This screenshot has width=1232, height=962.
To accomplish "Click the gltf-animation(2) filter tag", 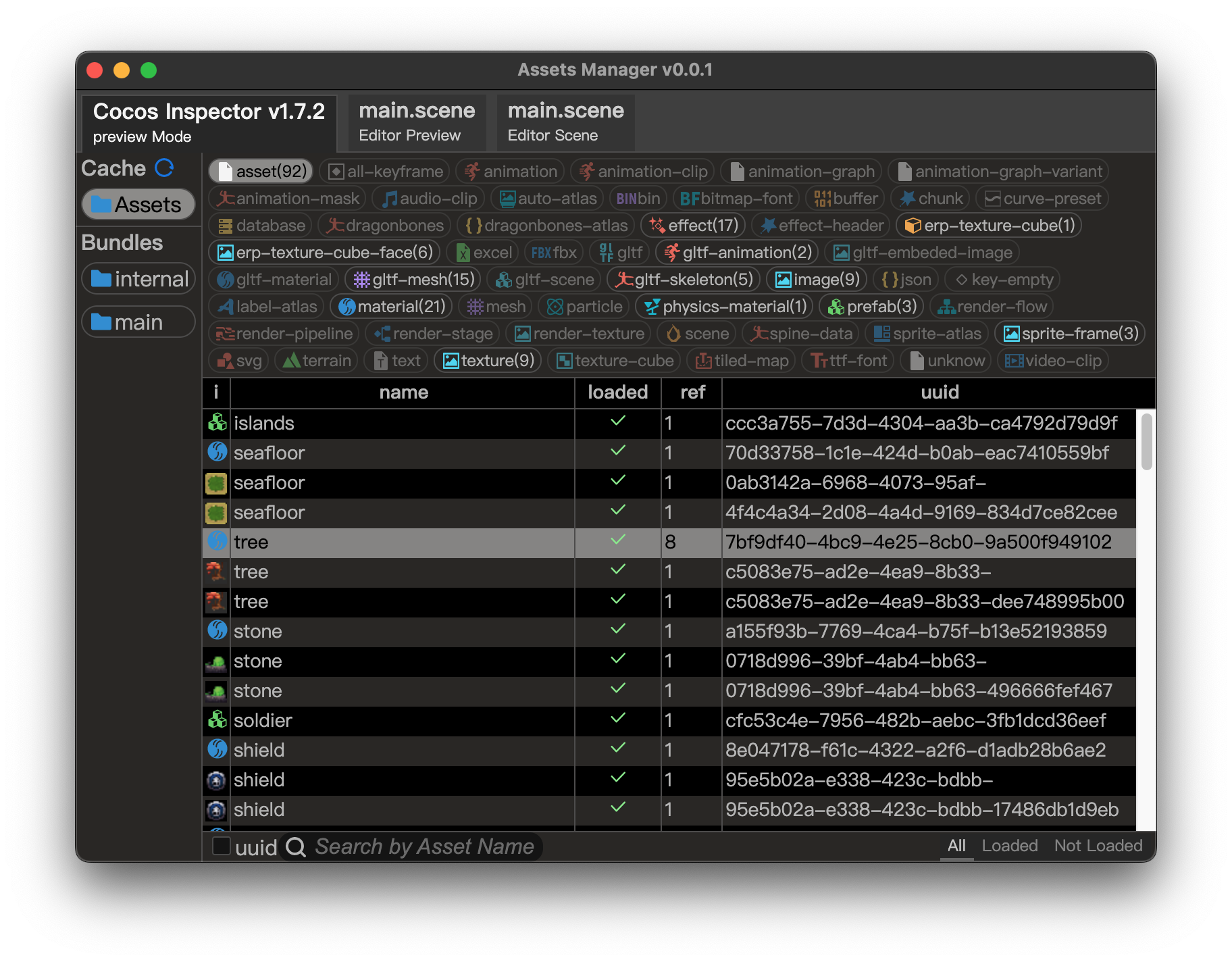I will [x=737, y=253].
